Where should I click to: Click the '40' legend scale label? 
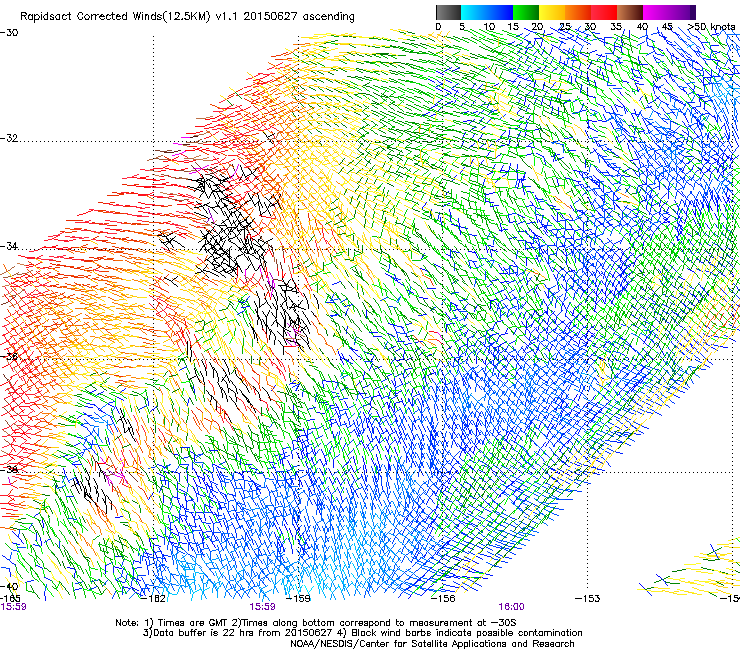[642, 27]
